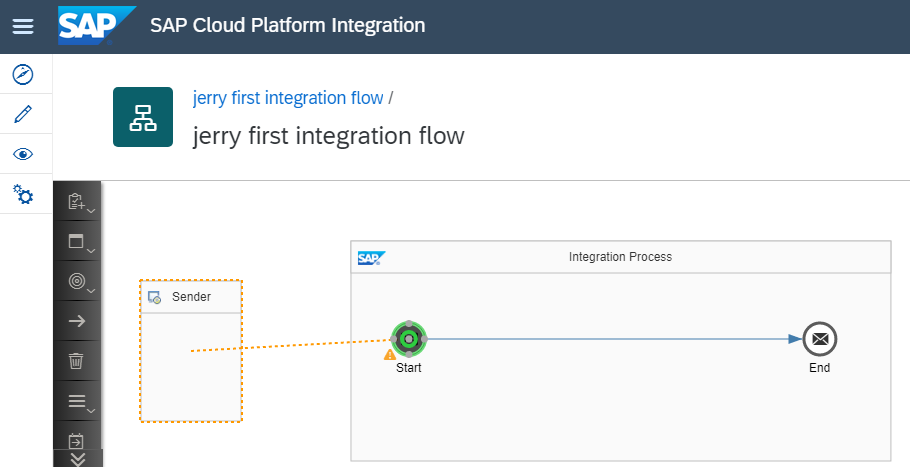Expand the Process palette window dropdown
This screenshot has width=910, height=467.
pyautogui.click(x=78, y=242)
